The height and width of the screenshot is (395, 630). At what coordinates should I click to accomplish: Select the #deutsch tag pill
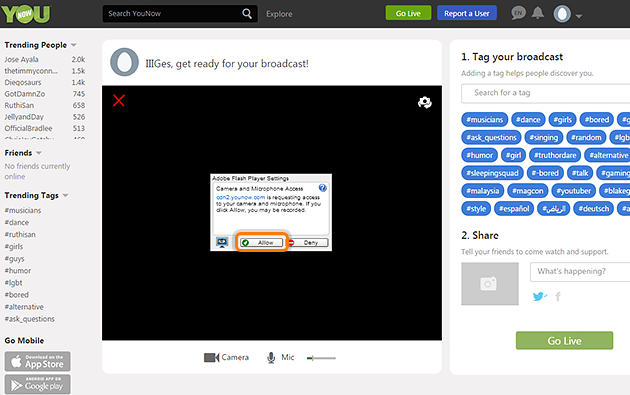pyautogui.click(x=593, y=209)
